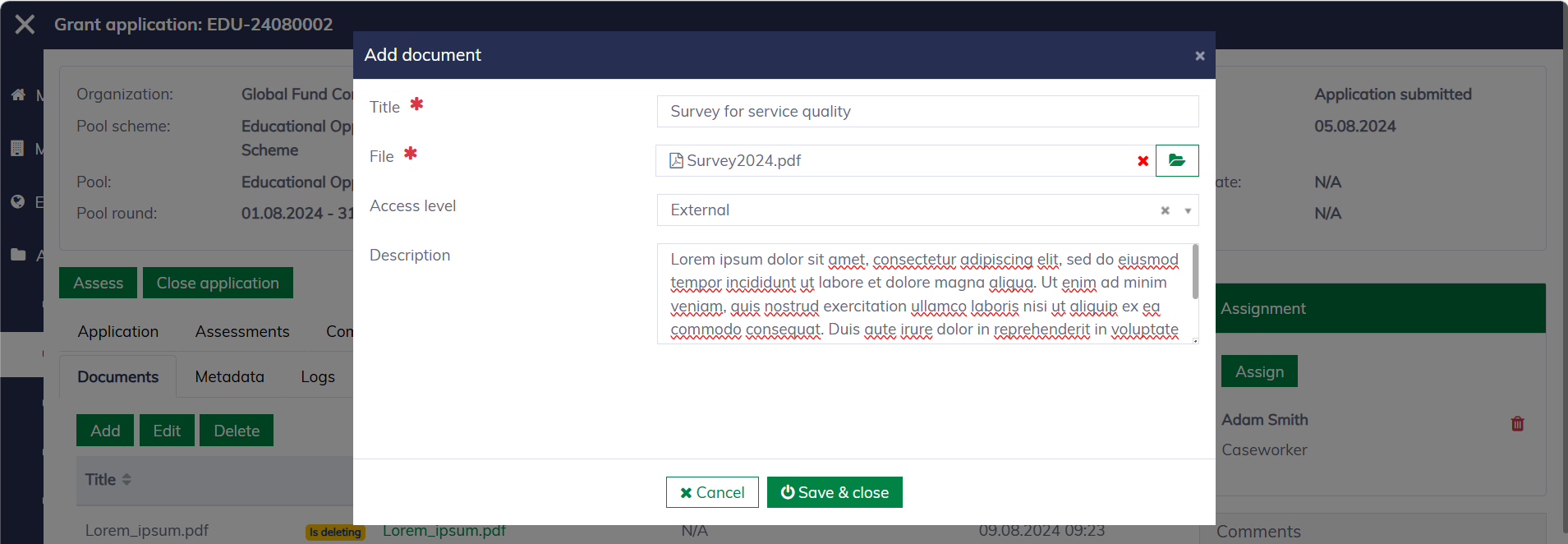1568x544 pixels.
Task: Switch to the Logs tab
Action: point(317,376)
